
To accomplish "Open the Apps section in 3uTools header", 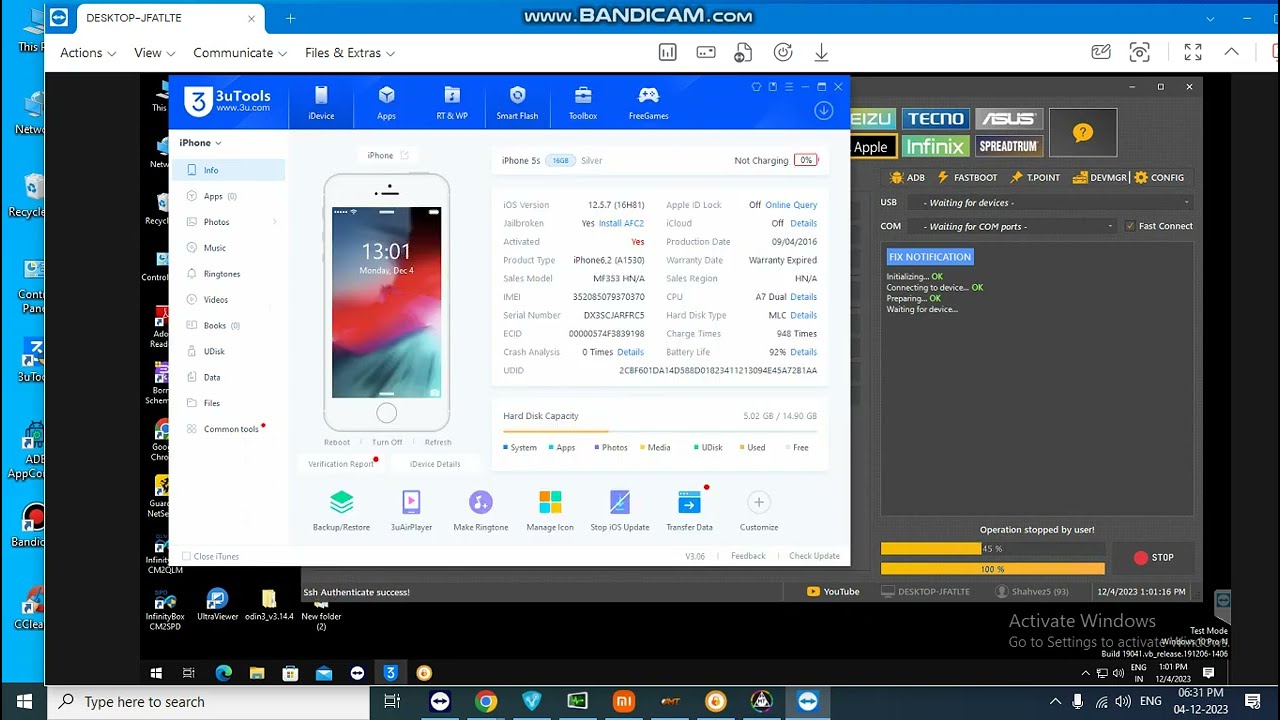I will coord(386,103).
